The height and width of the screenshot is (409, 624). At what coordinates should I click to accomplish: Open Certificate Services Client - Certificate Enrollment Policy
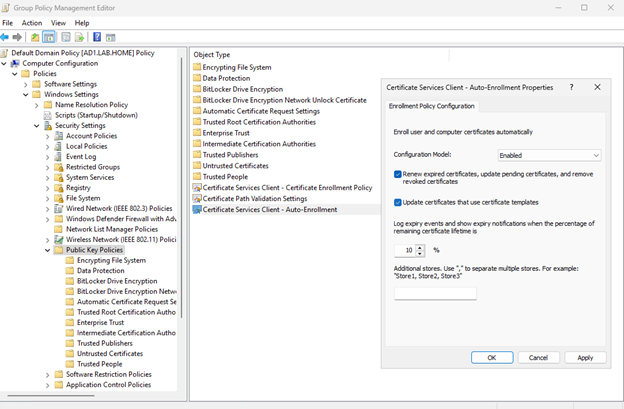(286, 187)
